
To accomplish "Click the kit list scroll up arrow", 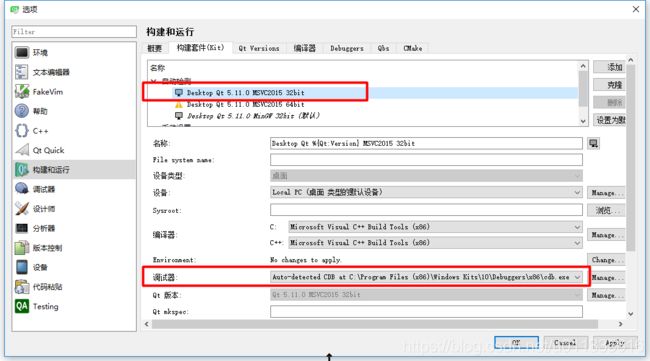I will 583,66.
